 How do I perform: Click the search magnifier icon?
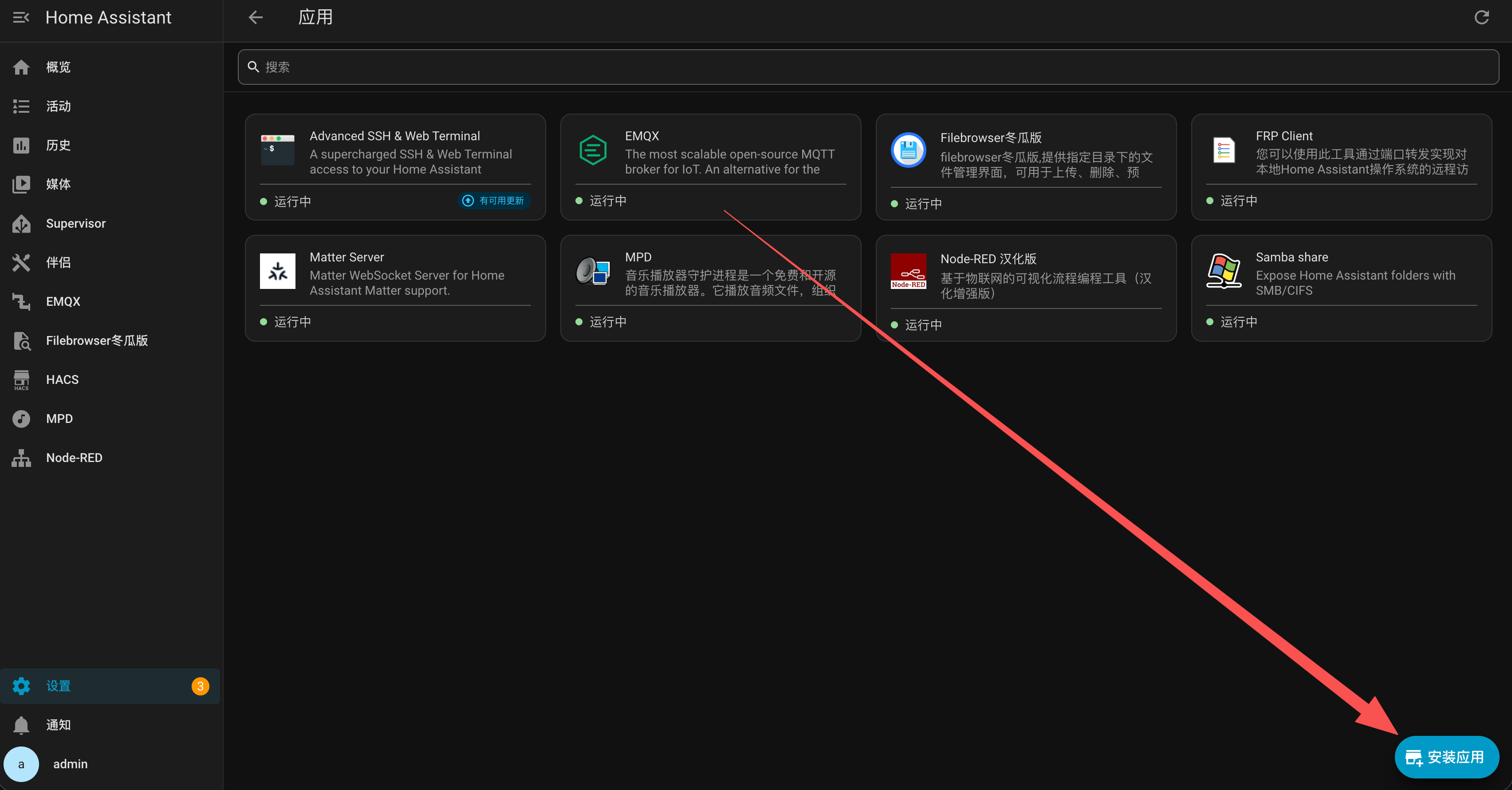(x=254, y=67)
